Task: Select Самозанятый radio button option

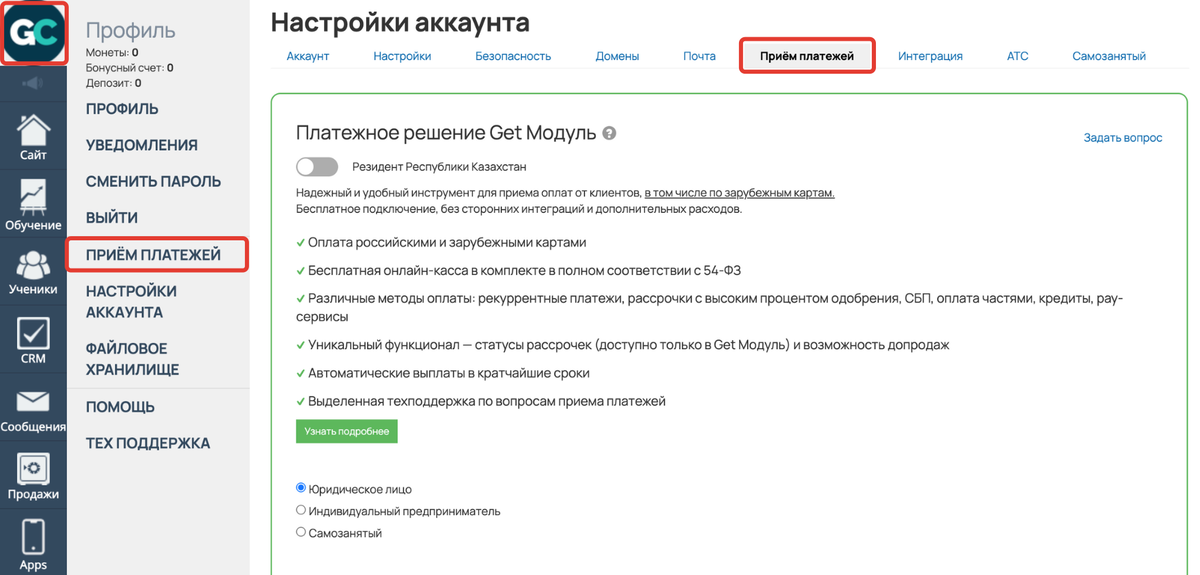Action: pos(301,532)
